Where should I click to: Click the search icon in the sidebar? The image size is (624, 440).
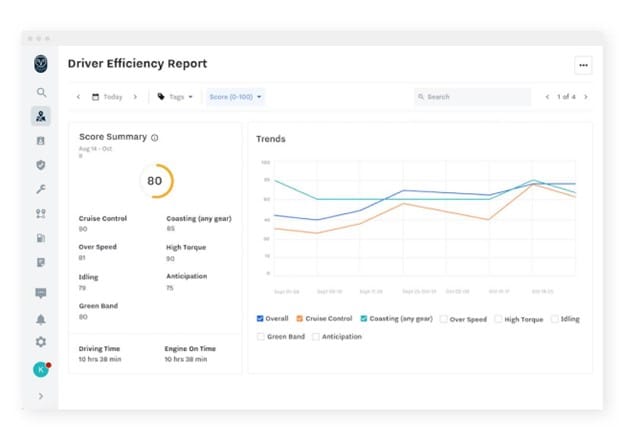41,92
